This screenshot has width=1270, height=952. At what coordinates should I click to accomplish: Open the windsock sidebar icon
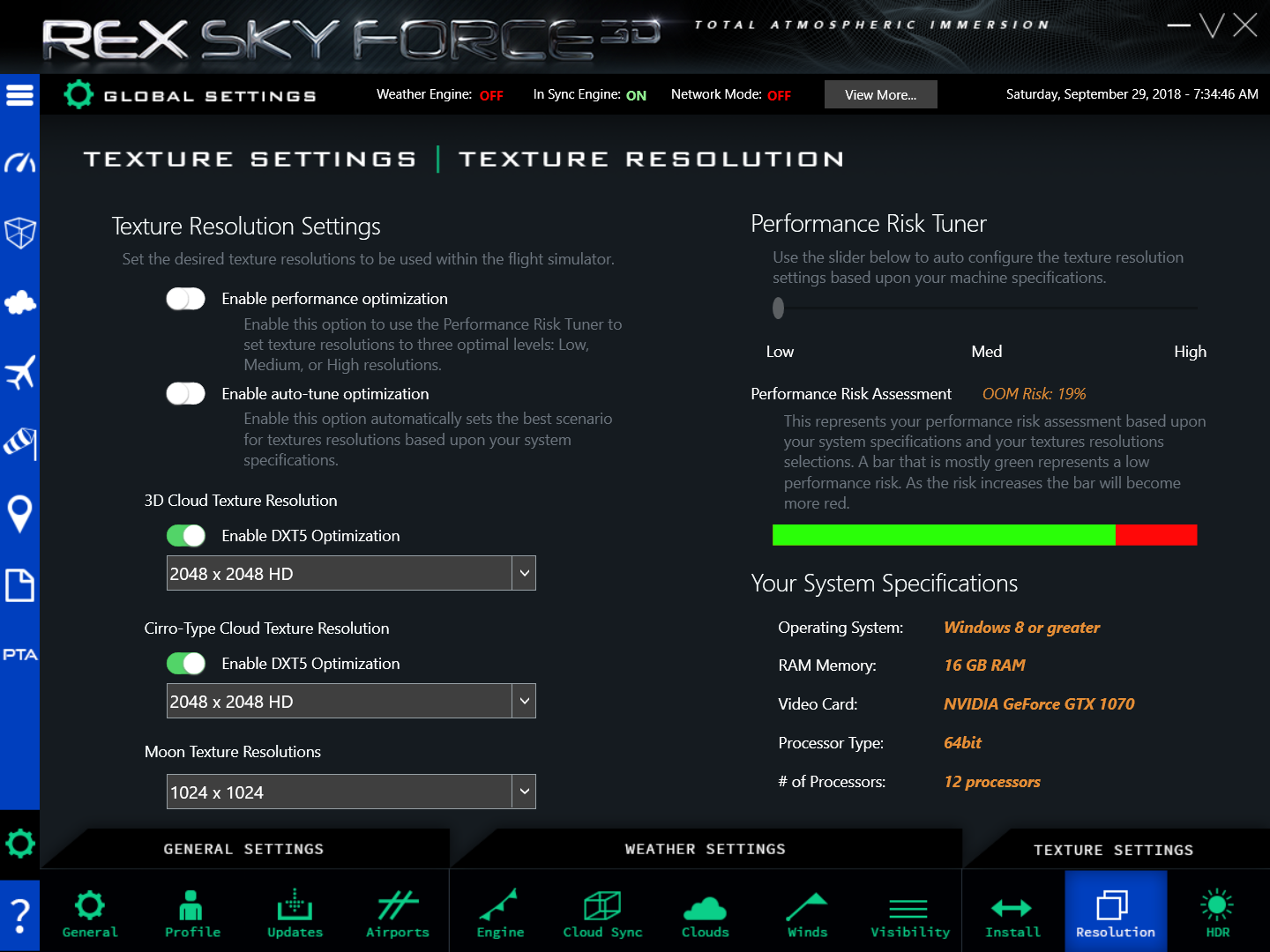click(x=19, y=443)
